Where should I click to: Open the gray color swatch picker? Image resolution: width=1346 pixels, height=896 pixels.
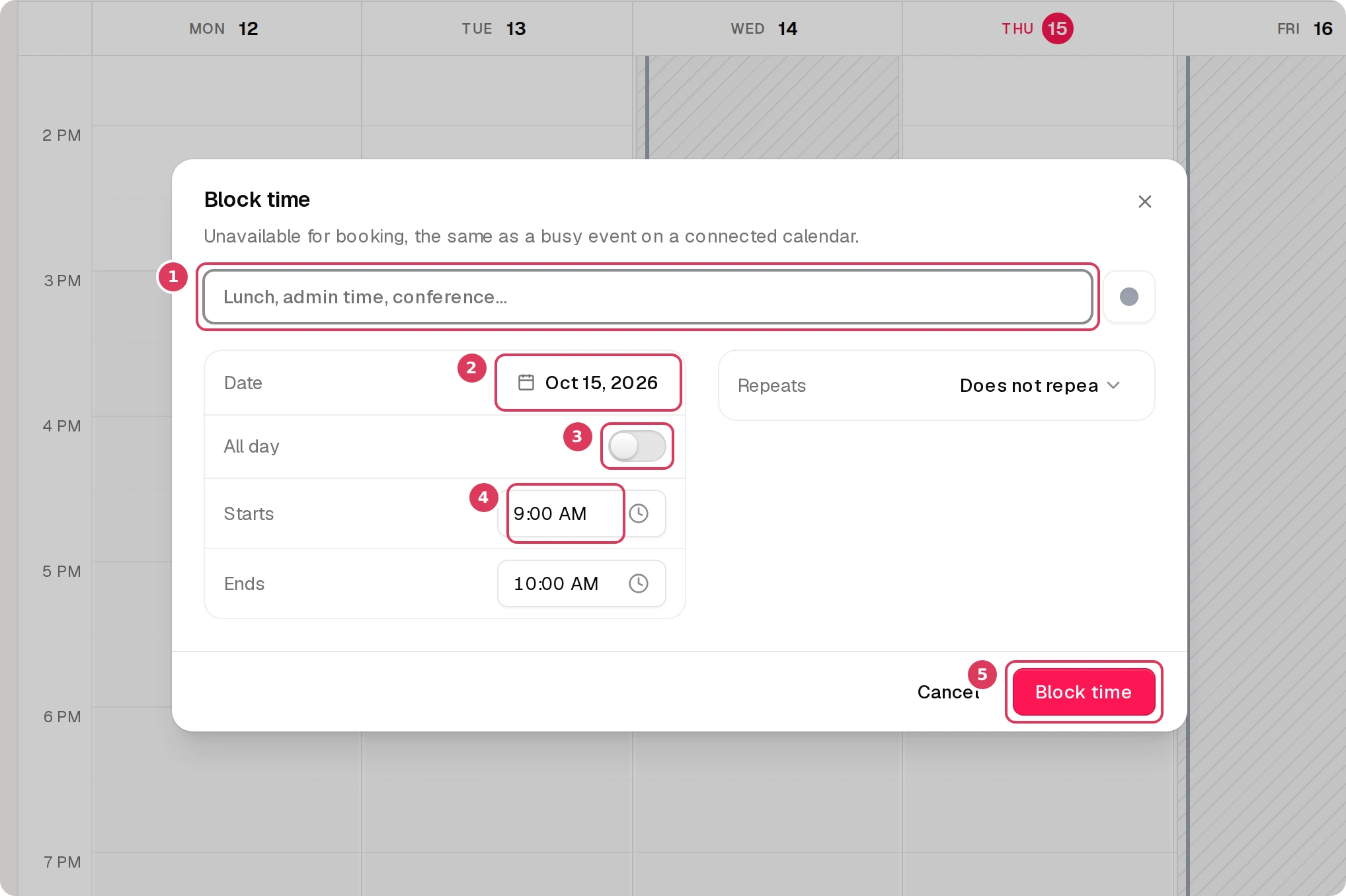(1128, 297)
